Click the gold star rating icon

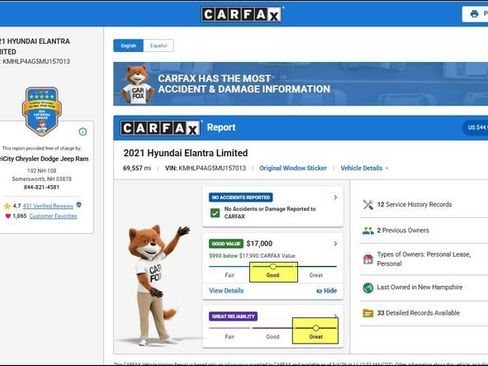[x=7, y=206]
